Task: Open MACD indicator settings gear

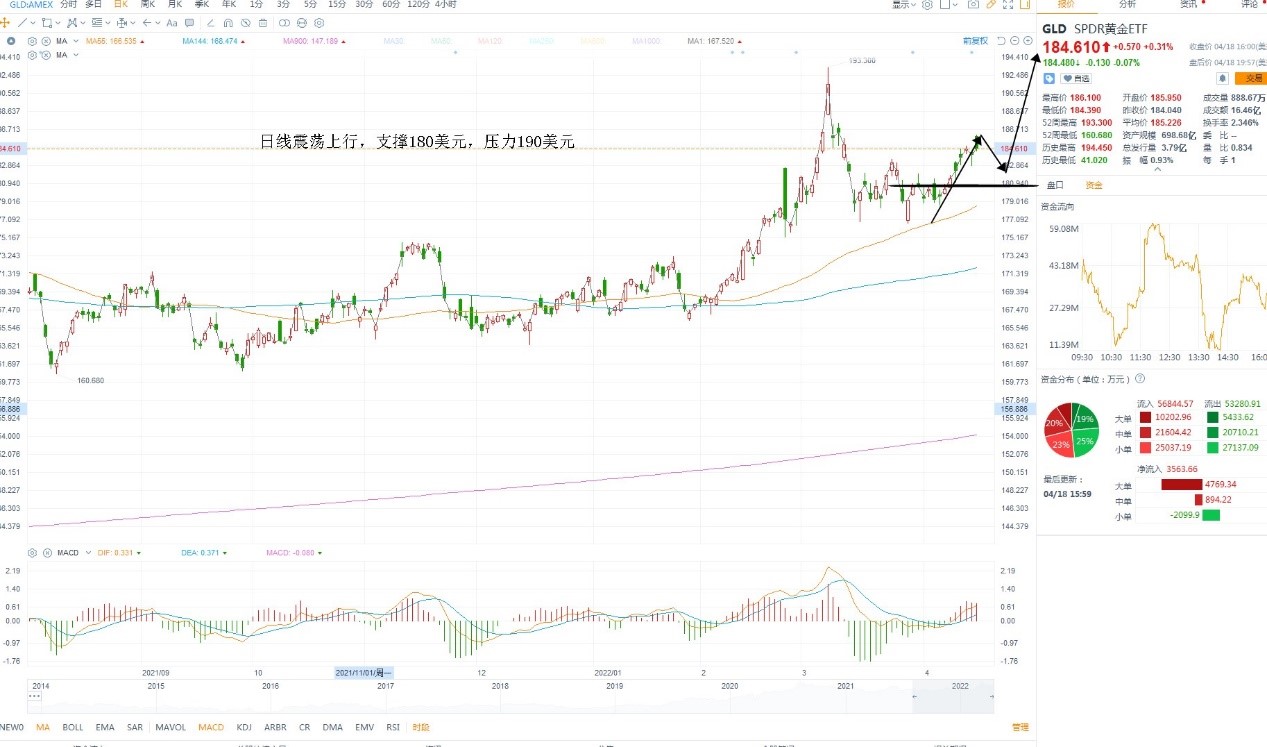Action: pyautogui.click(x=32, y=552)
